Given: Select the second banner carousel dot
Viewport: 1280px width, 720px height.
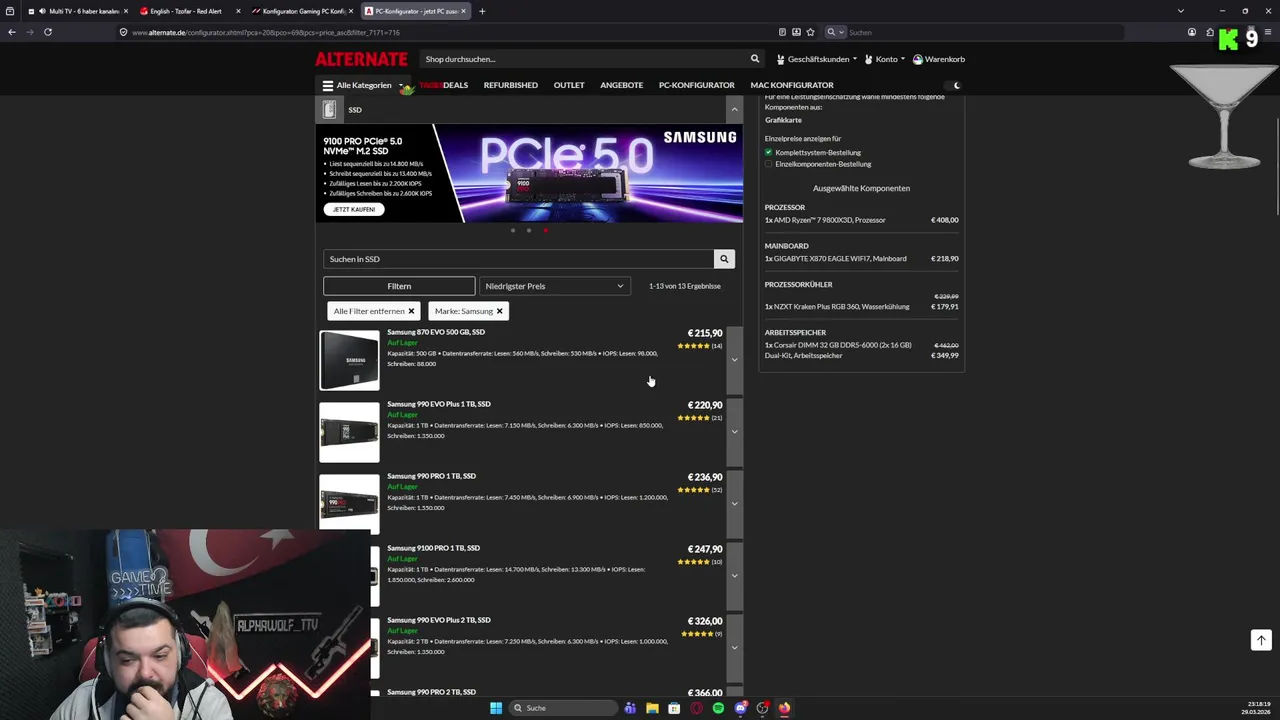Looking at the screenshot, I should click(x=529, y=230).
